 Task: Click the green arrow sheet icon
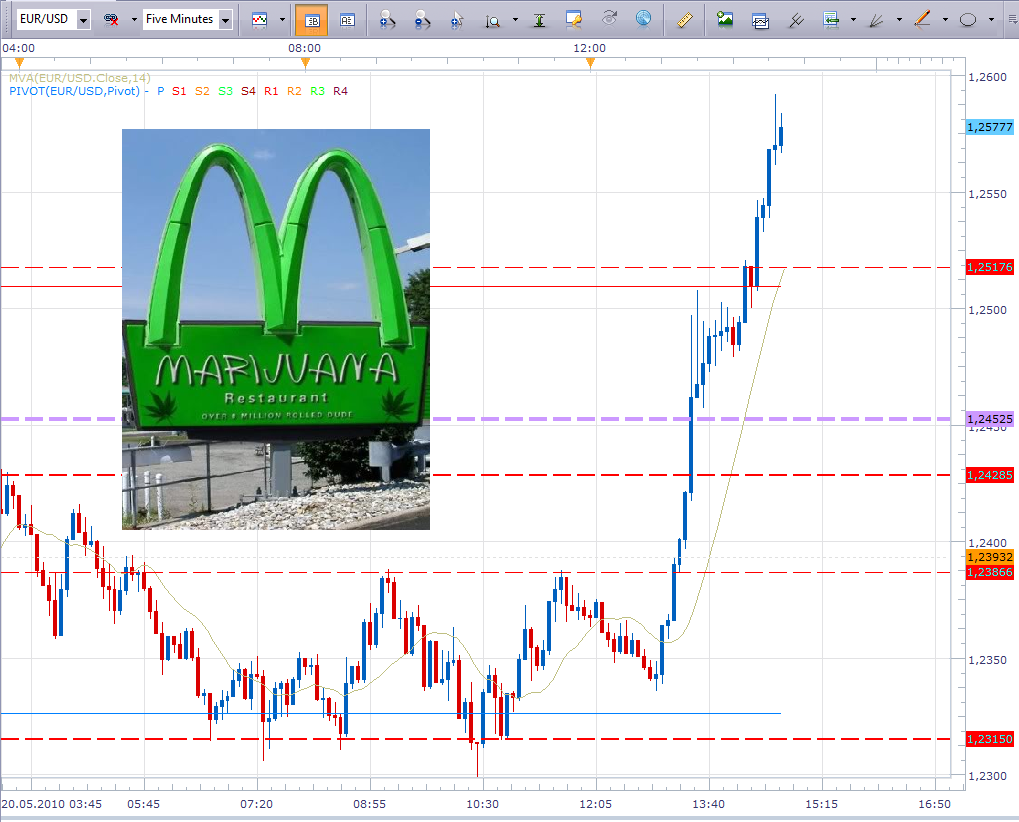(x=831, y=19)
